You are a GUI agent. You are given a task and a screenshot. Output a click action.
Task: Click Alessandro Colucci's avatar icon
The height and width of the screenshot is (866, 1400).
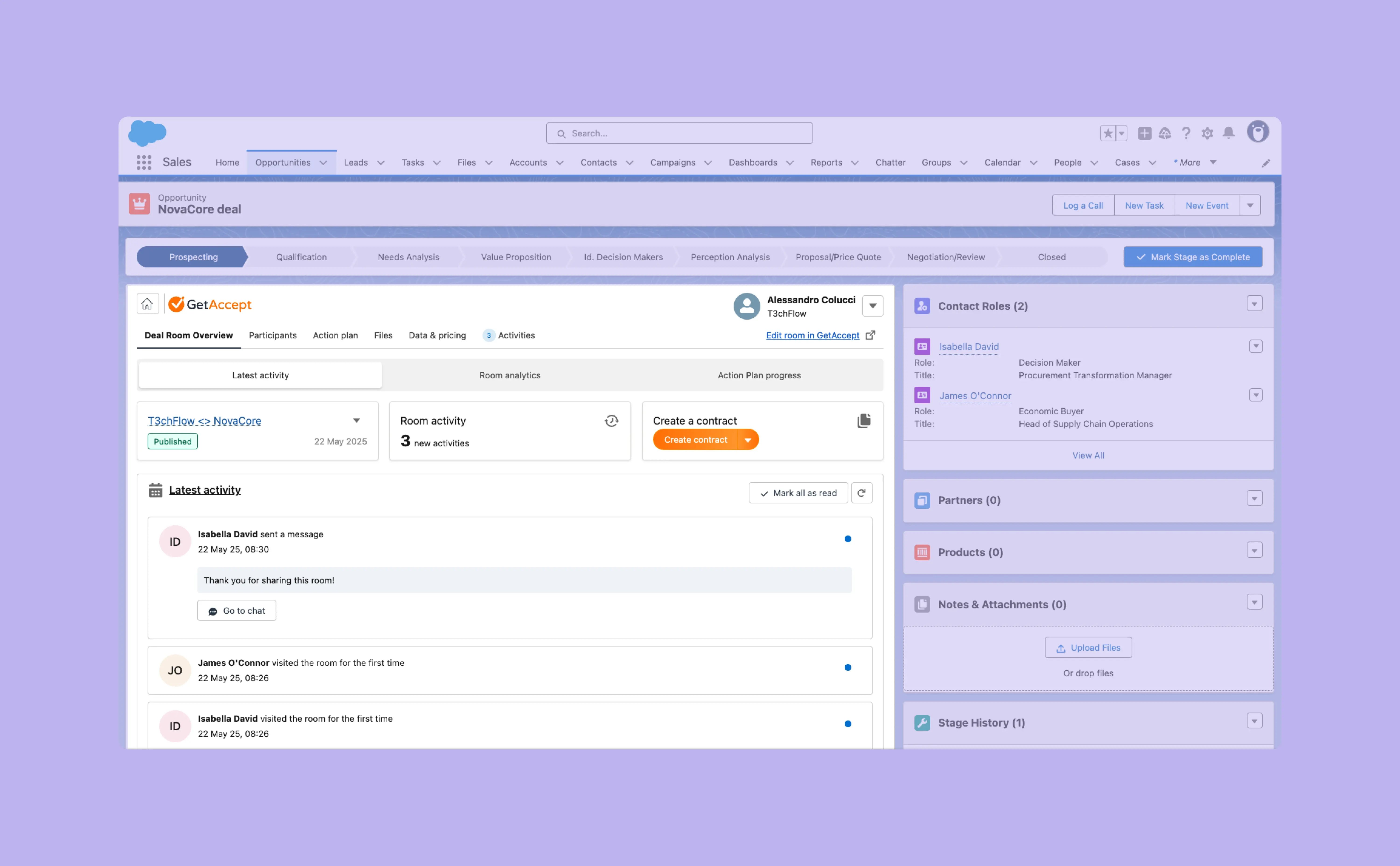(747, 306)
